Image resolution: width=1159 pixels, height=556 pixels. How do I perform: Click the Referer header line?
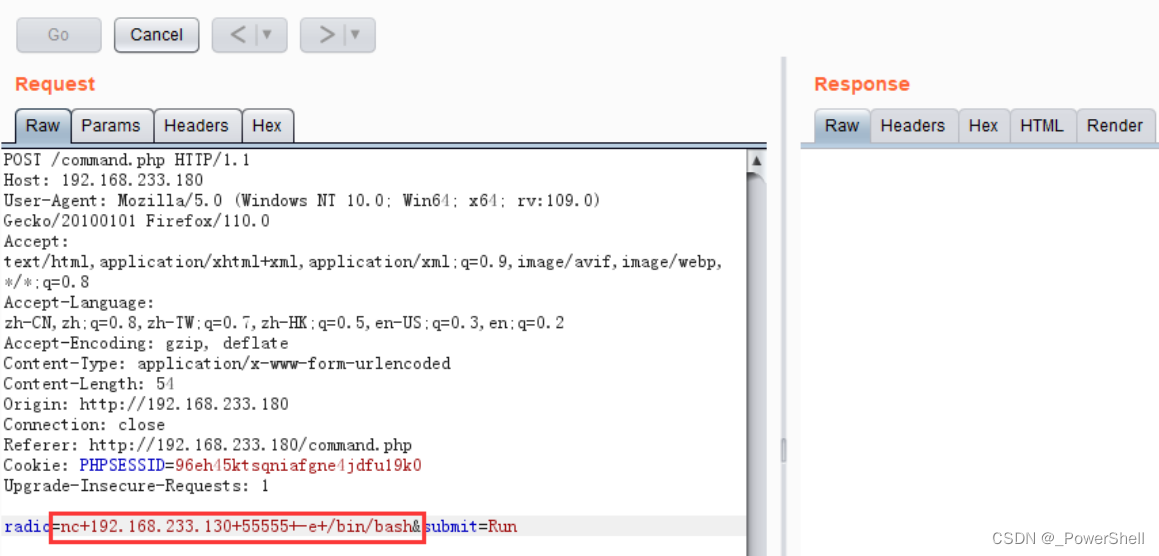point(208,446)
